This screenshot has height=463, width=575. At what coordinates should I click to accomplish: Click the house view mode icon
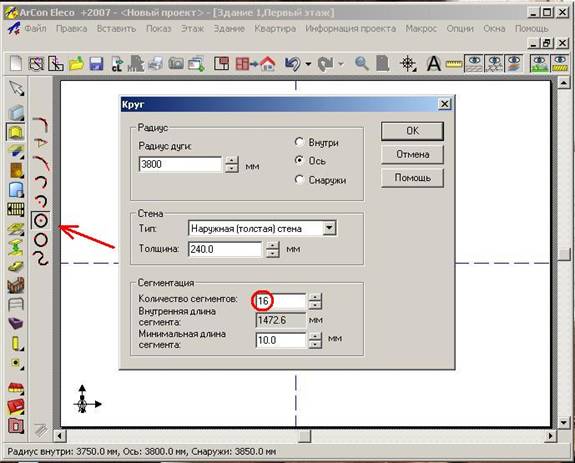pyautogui.click(x=268, y=64)
